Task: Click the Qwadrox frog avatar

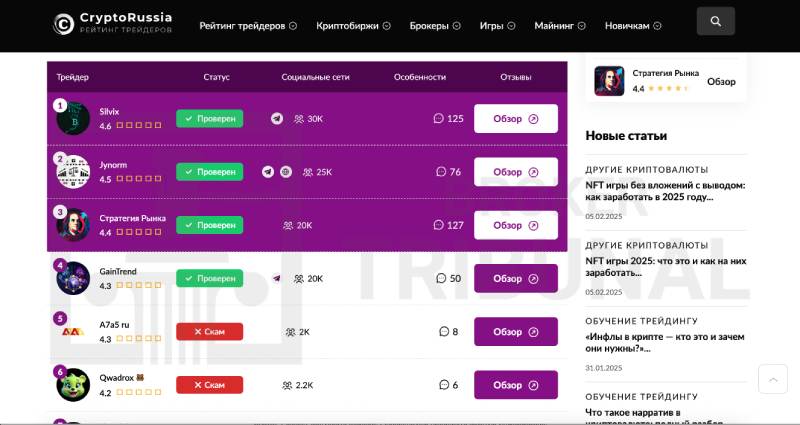Action: 73,384
